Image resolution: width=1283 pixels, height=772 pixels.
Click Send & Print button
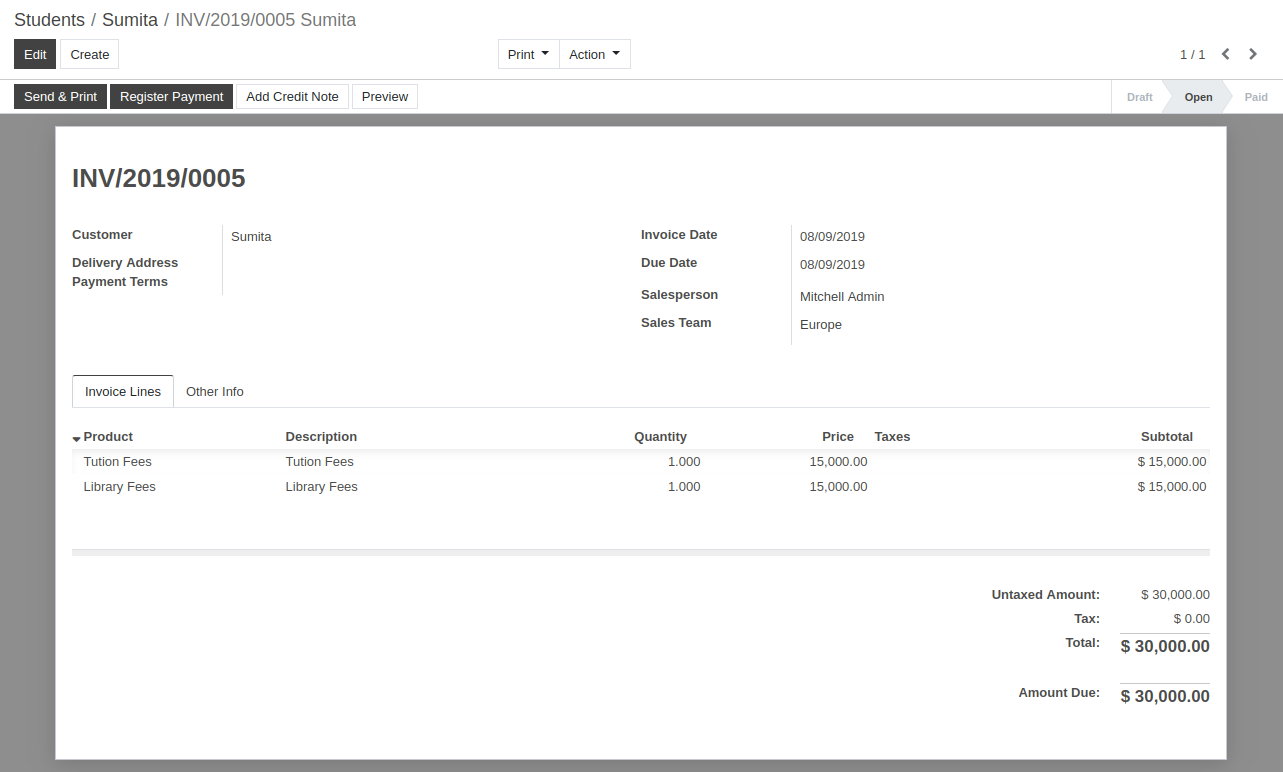coord(60,96)
